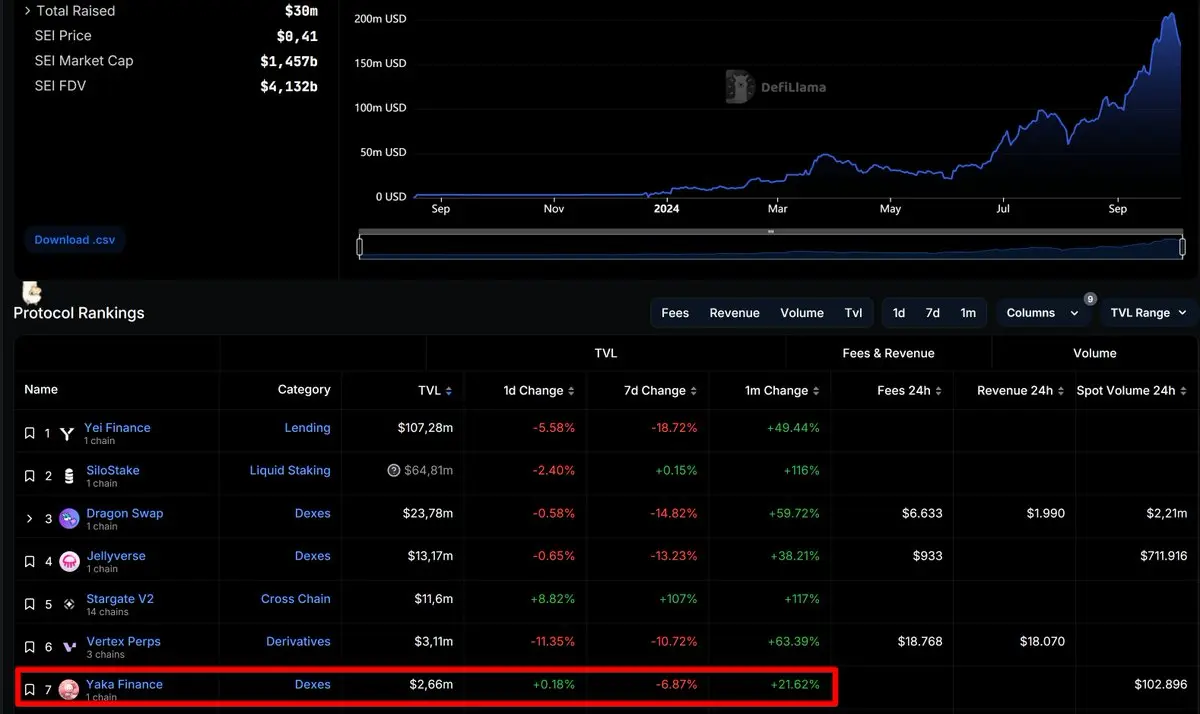1200x714 pixels.
Task: Click the Stargate V2 logo icon
Action: coord(69,605)
